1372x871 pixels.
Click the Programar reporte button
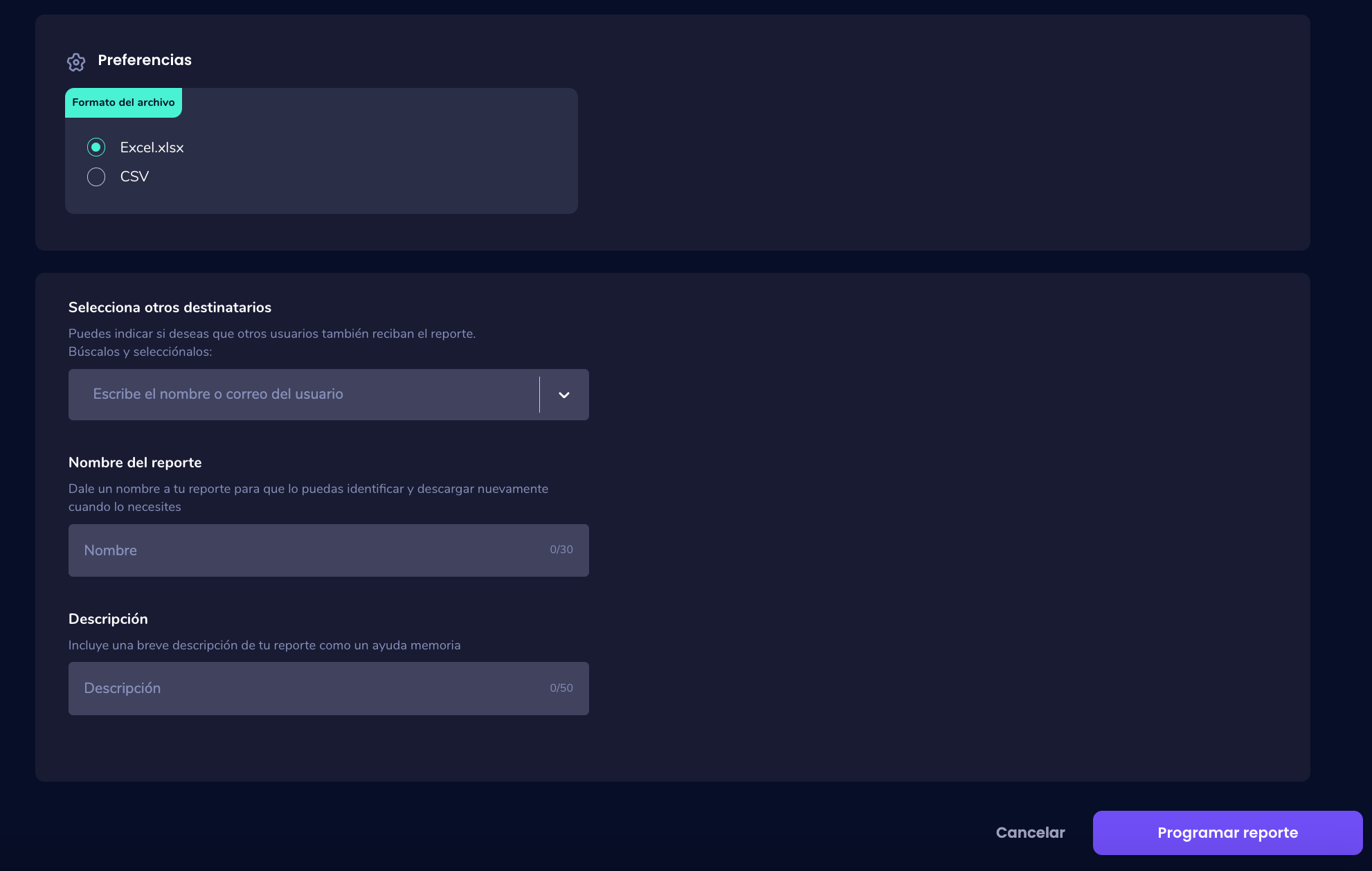click(x=1227, y=832)
